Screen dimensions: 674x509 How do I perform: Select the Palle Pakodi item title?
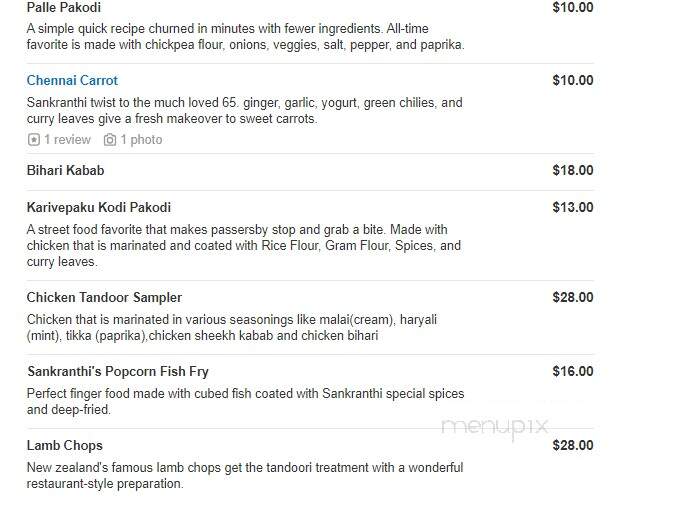tap(64, 7)
